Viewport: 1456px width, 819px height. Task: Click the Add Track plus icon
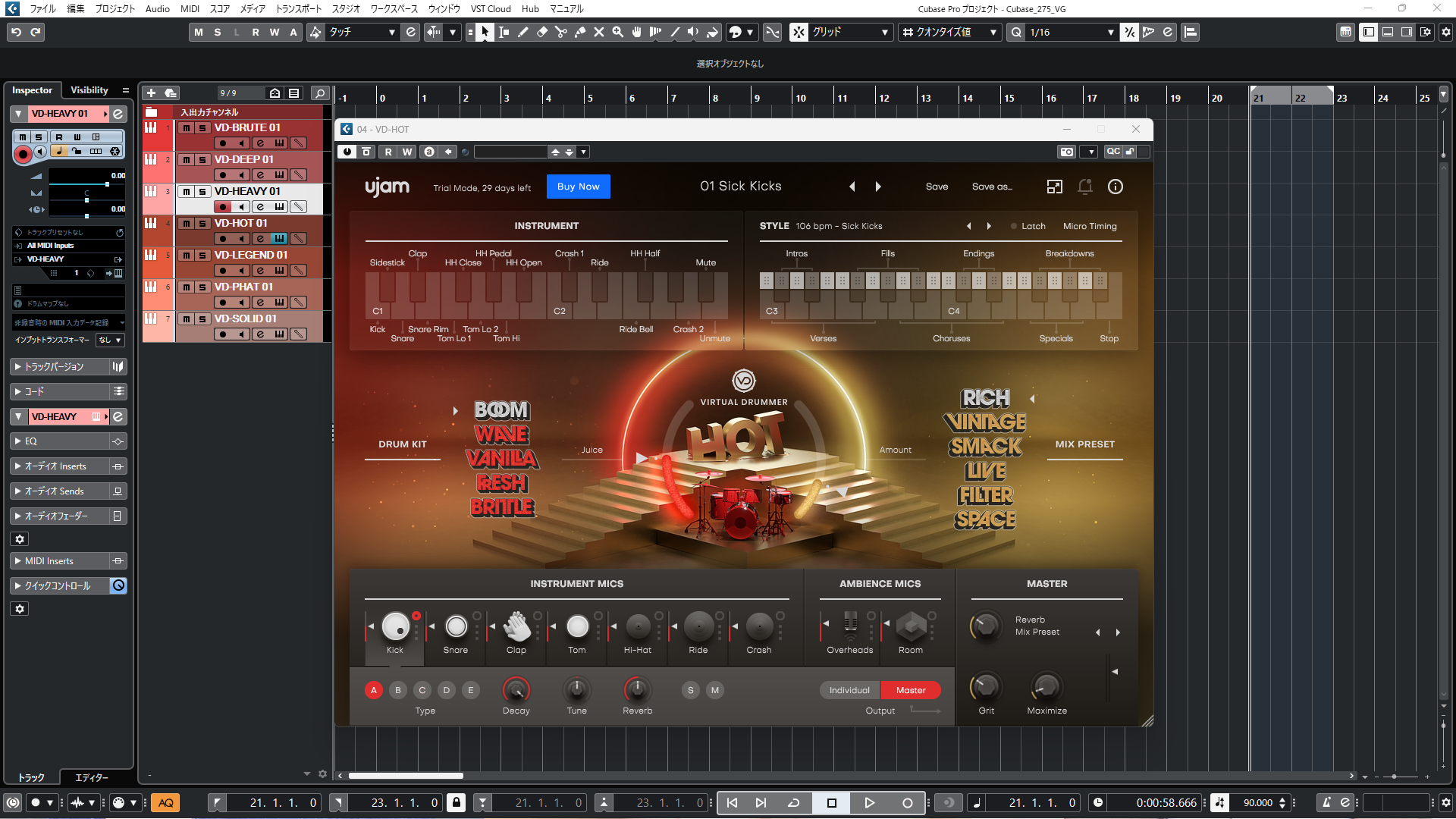151,93
